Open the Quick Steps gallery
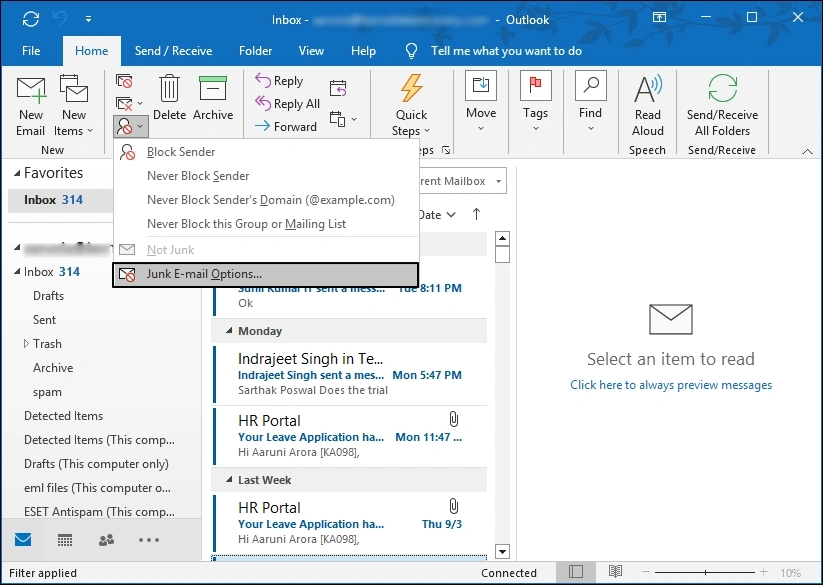This screenshot has height=585, width=823. click(412, 107)
